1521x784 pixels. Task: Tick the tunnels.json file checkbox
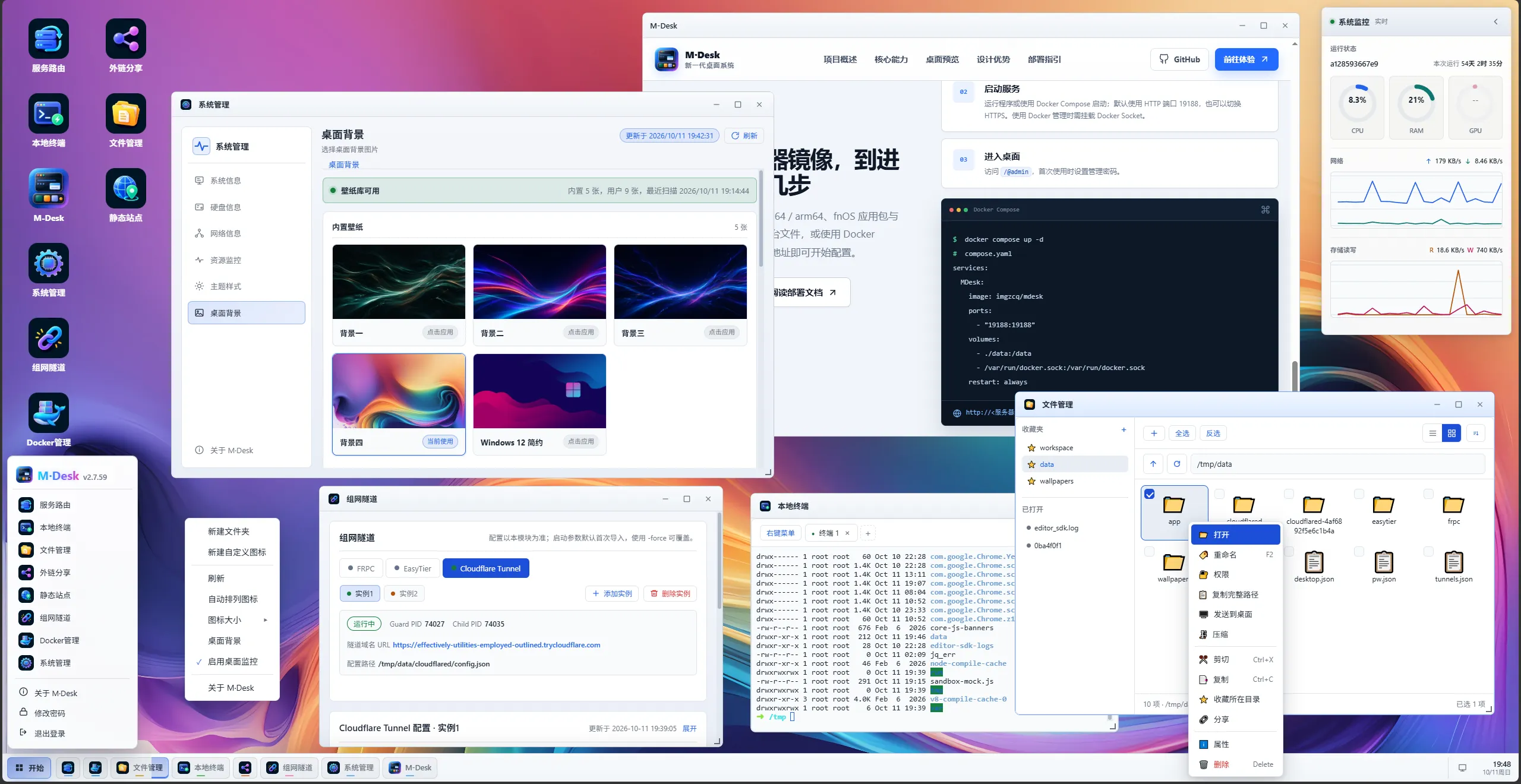coord(1429,552)
